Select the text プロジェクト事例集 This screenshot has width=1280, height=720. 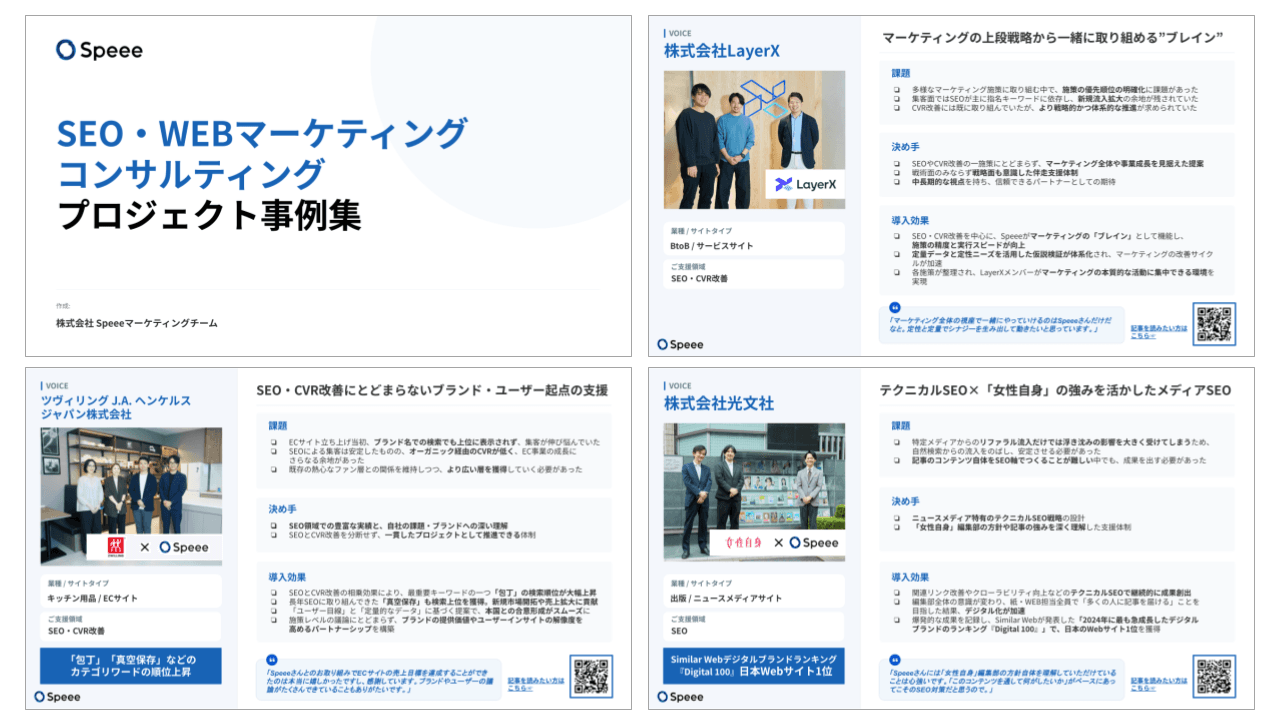point(209,215)
